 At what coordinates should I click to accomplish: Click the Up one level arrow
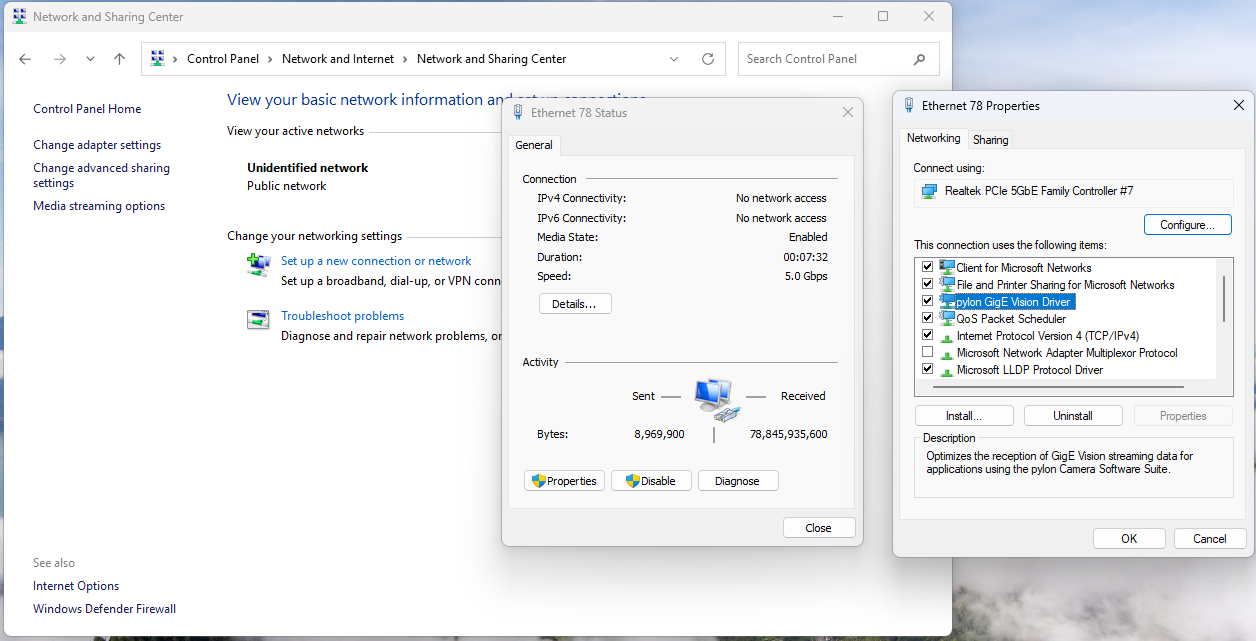click(x=119, y=59)
